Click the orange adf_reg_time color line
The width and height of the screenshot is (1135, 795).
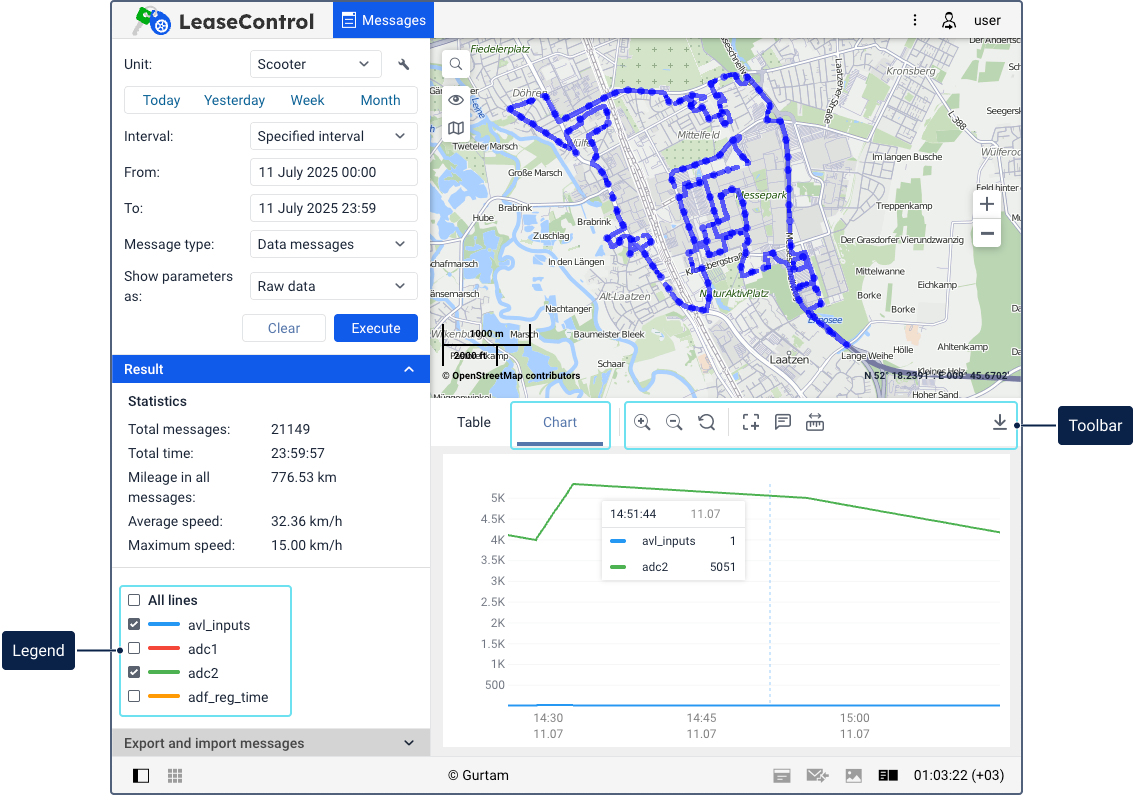click(164, 696)
